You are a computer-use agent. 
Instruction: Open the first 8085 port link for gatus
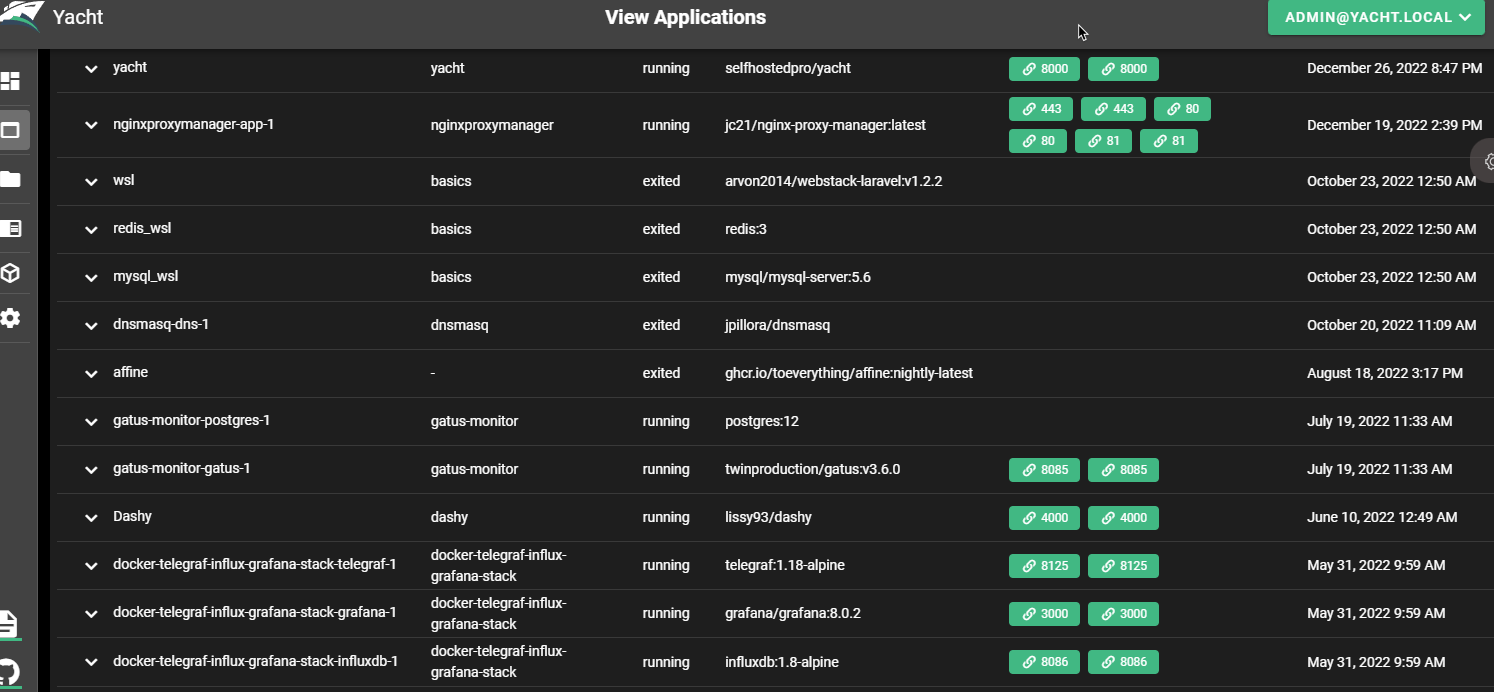click(x=1044, y=470)
